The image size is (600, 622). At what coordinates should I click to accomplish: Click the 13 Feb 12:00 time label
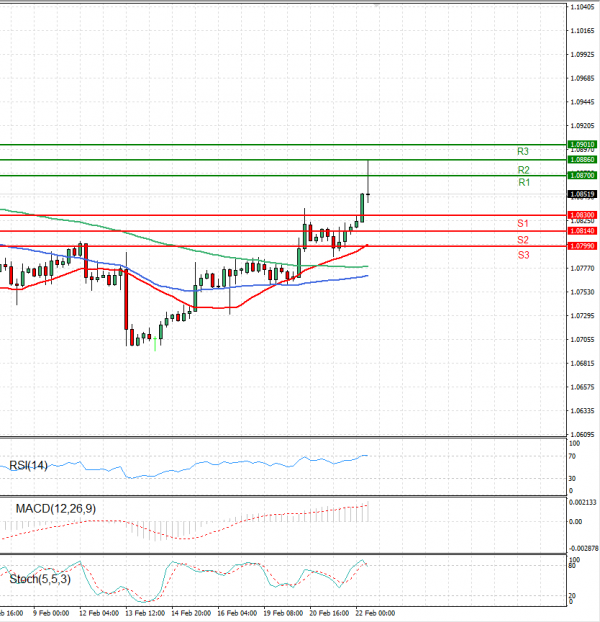pyautogui.click(x=145, y=613)
